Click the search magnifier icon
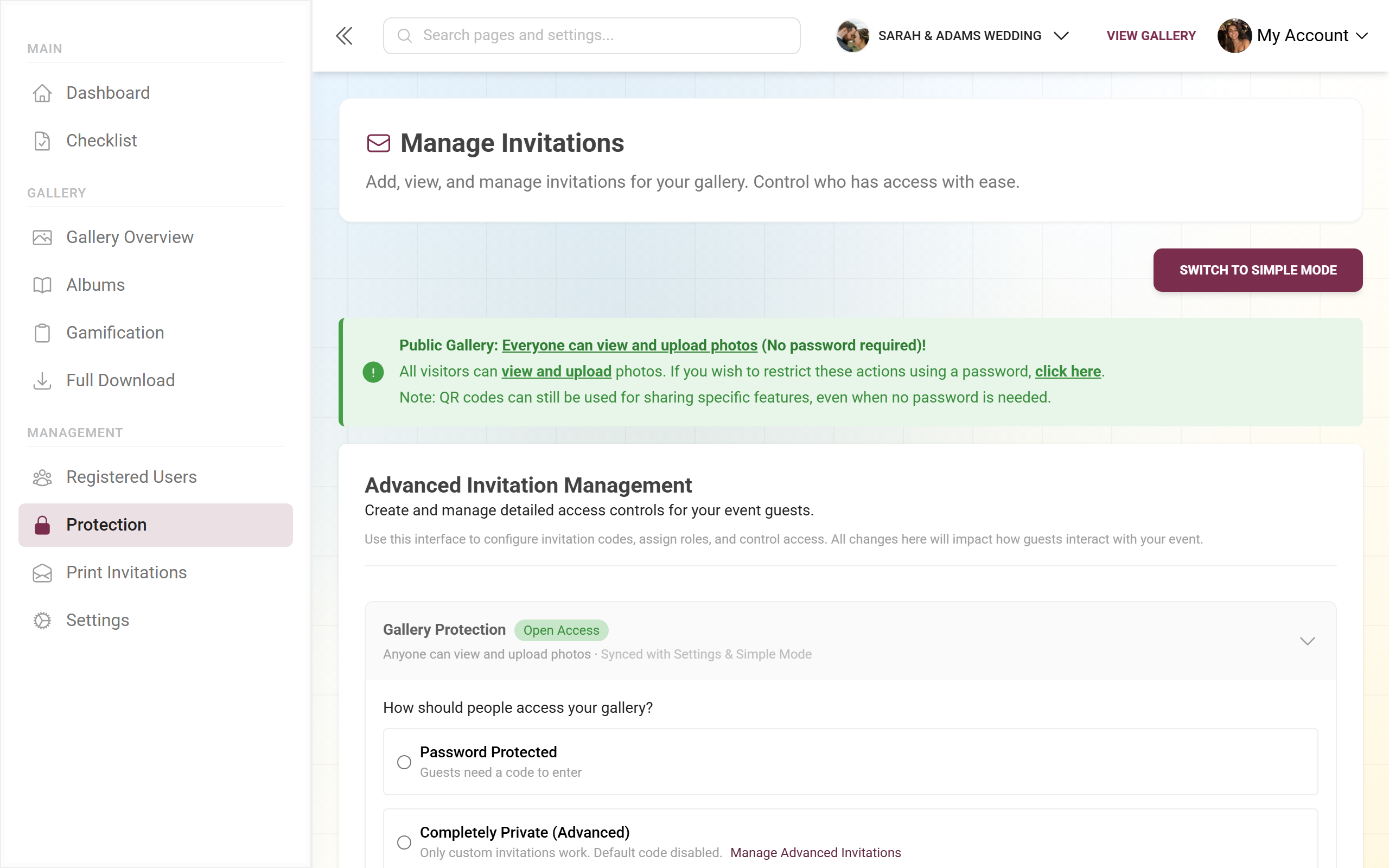Viewport: 1389px width, 868px height. pos(405,36)
